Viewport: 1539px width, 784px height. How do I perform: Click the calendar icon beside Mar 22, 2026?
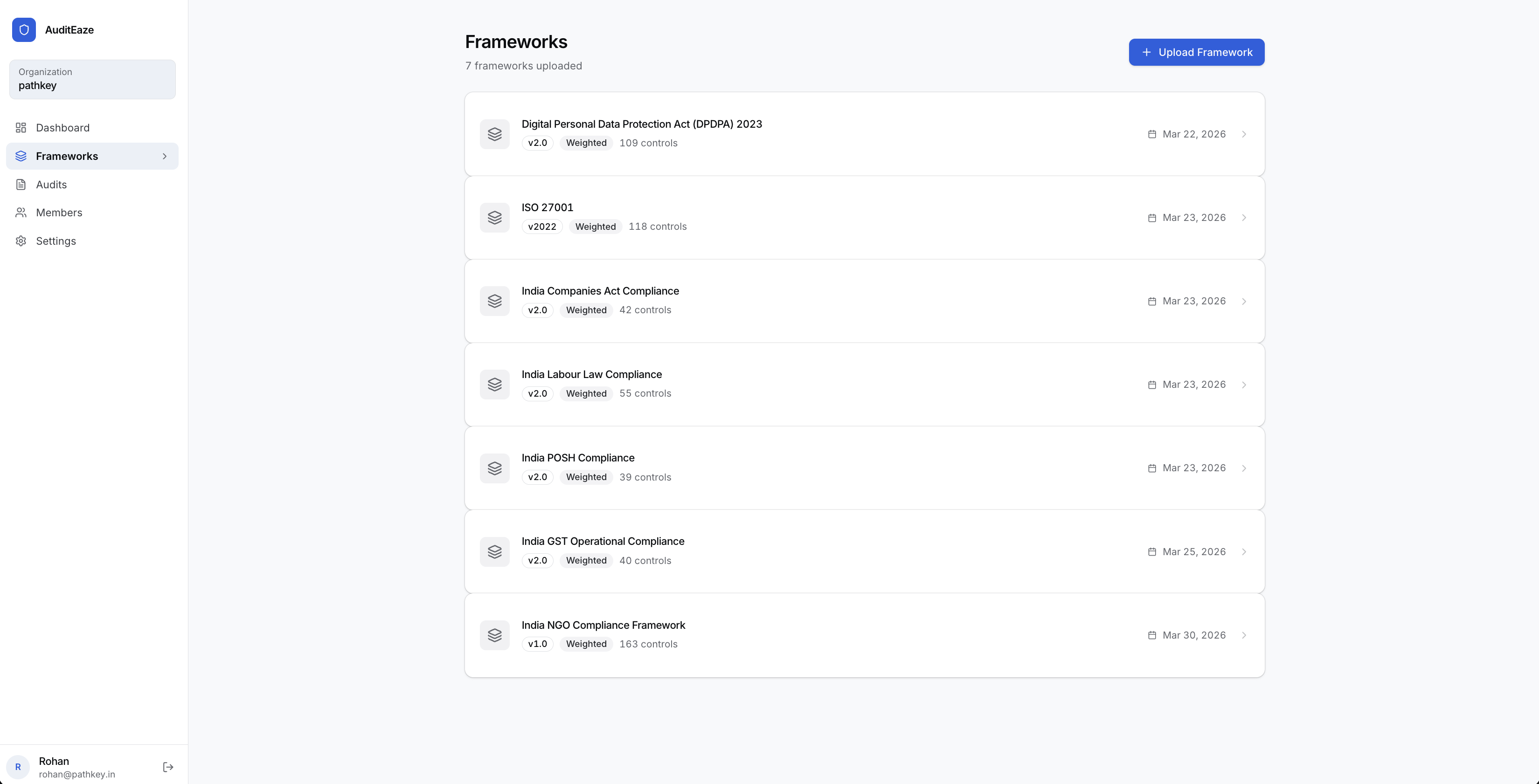(x=1152, y=134)
